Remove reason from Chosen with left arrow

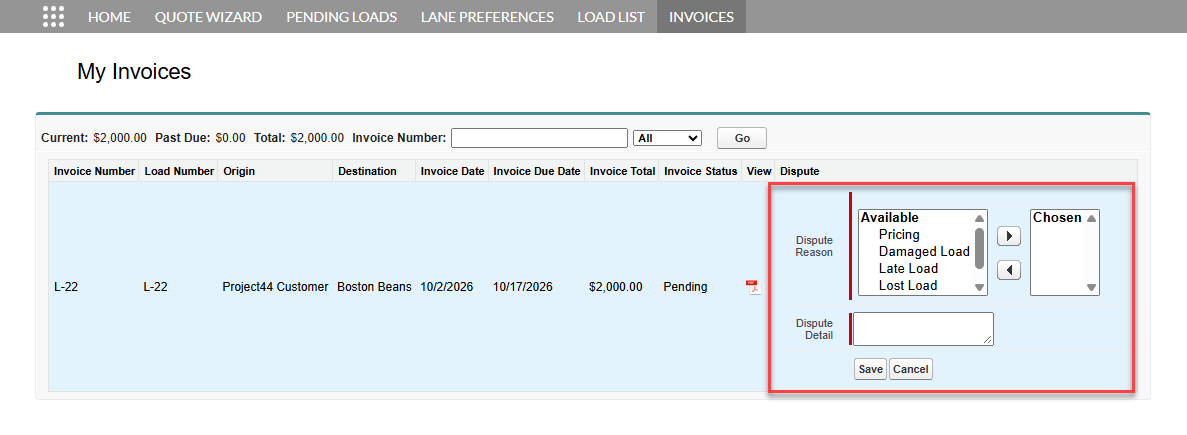1008,269
